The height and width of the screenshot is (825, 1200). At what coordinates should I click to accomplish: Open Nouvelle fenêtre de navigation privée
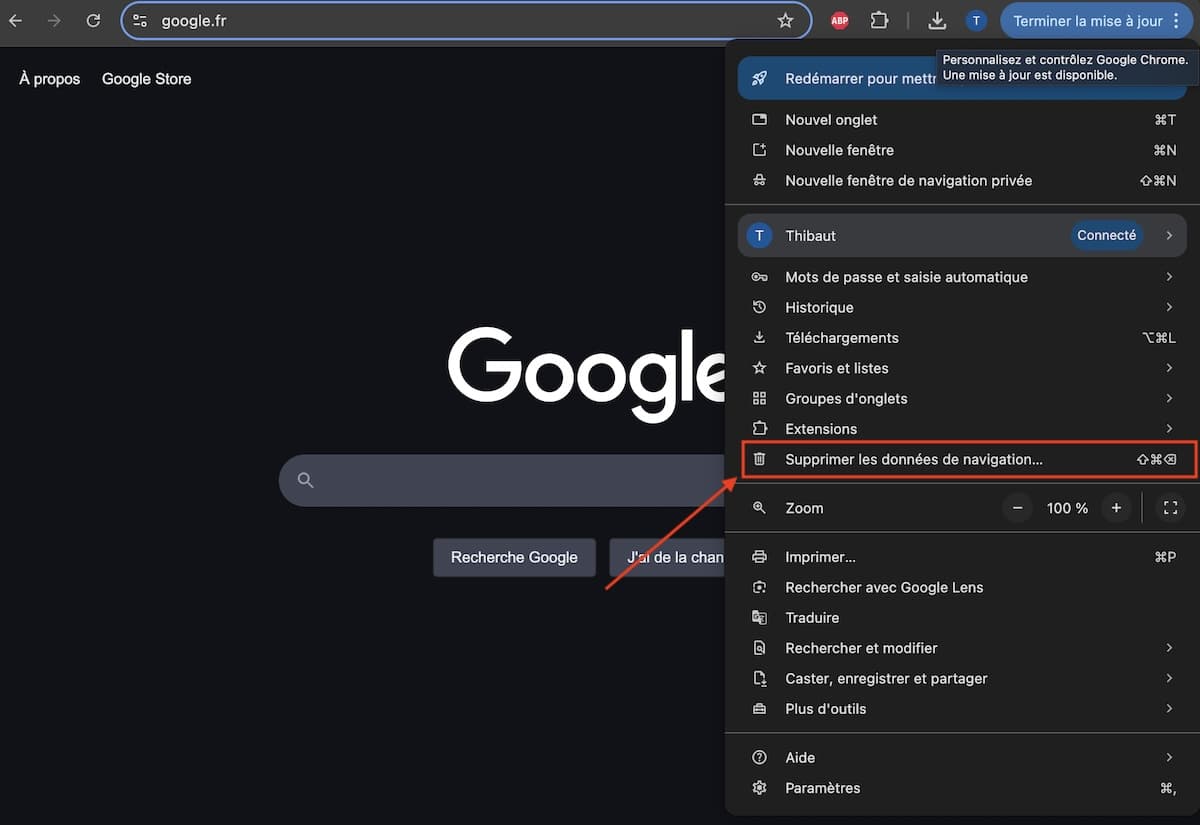(961, 180)
